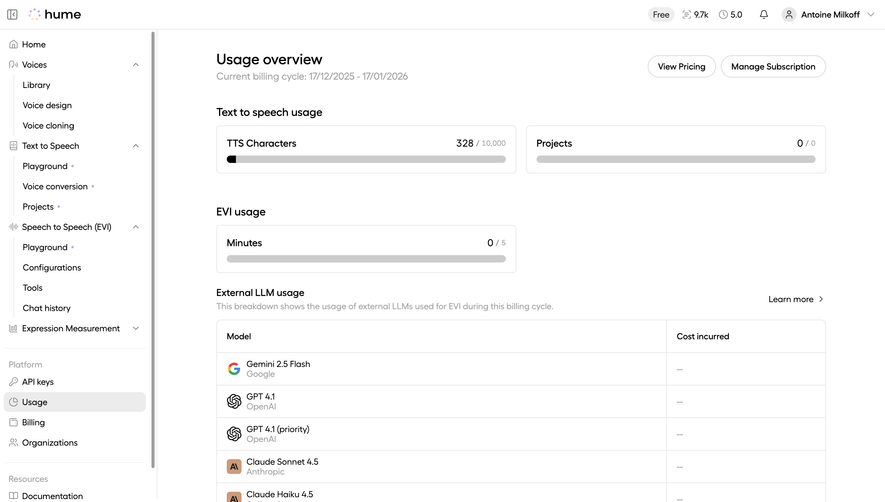Open the Antoine Milkoff account dropdown
The width and height of the screenshot is (885, 502).
click(x=829, y=15)
